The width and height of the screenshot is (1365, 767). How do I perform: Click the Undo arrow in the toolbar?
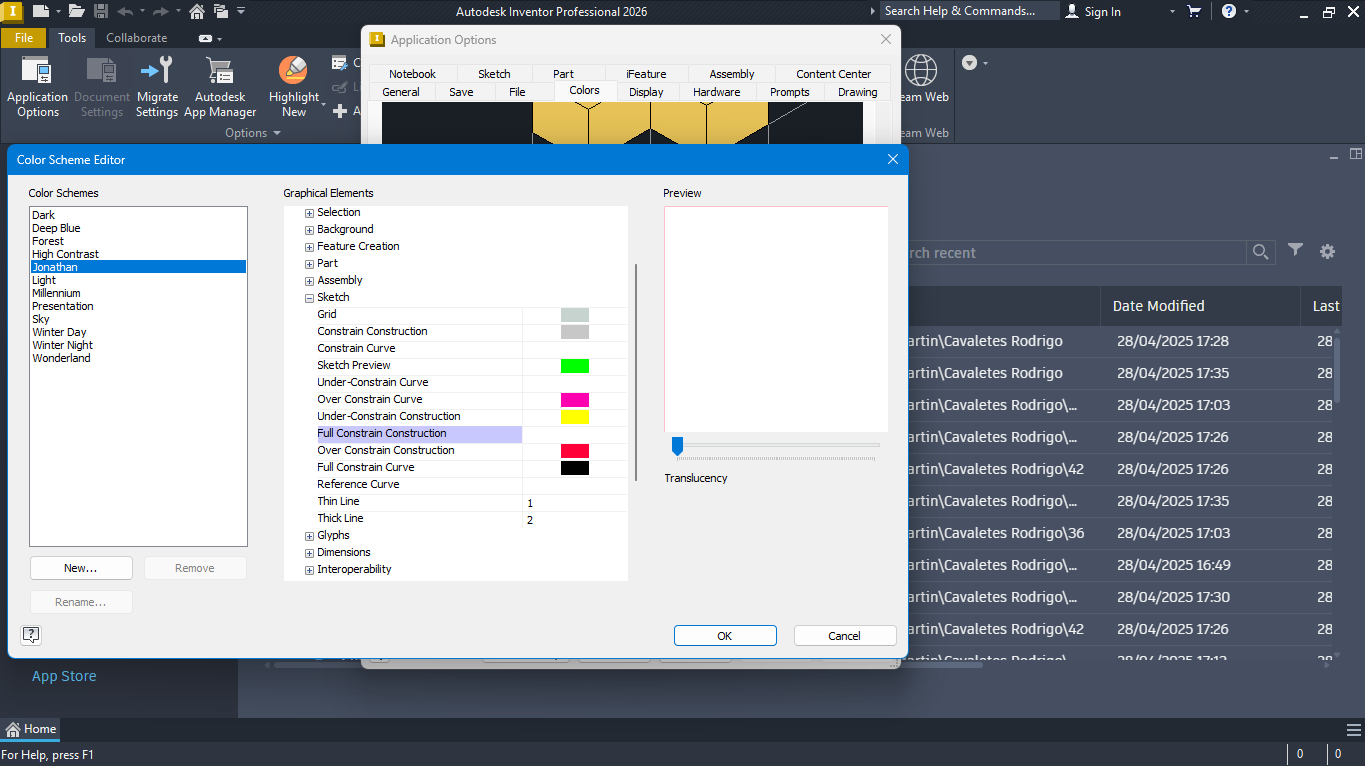127,11
